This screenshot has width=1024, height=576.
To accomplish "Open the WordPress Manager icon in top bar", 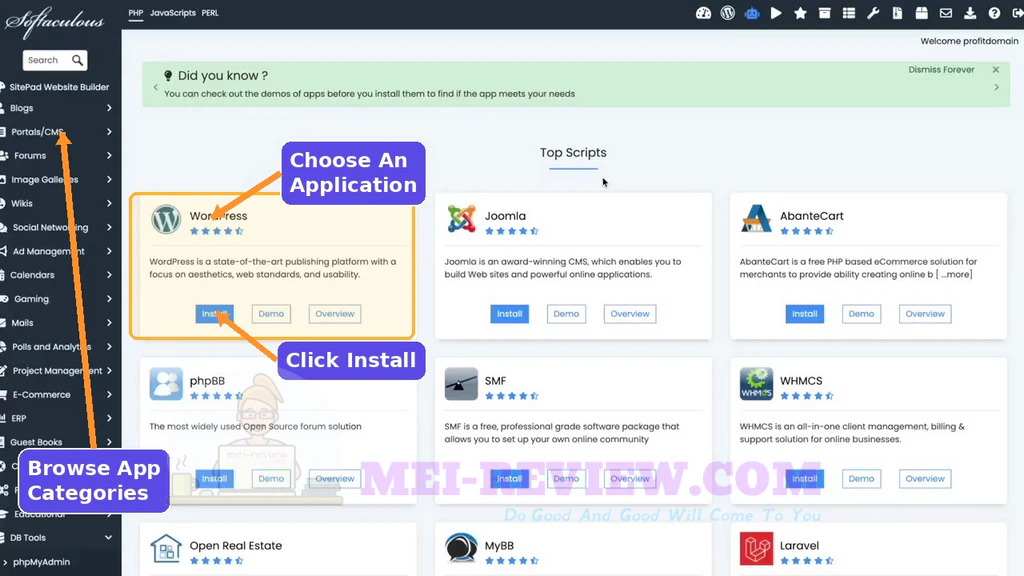I will (728, 13).
